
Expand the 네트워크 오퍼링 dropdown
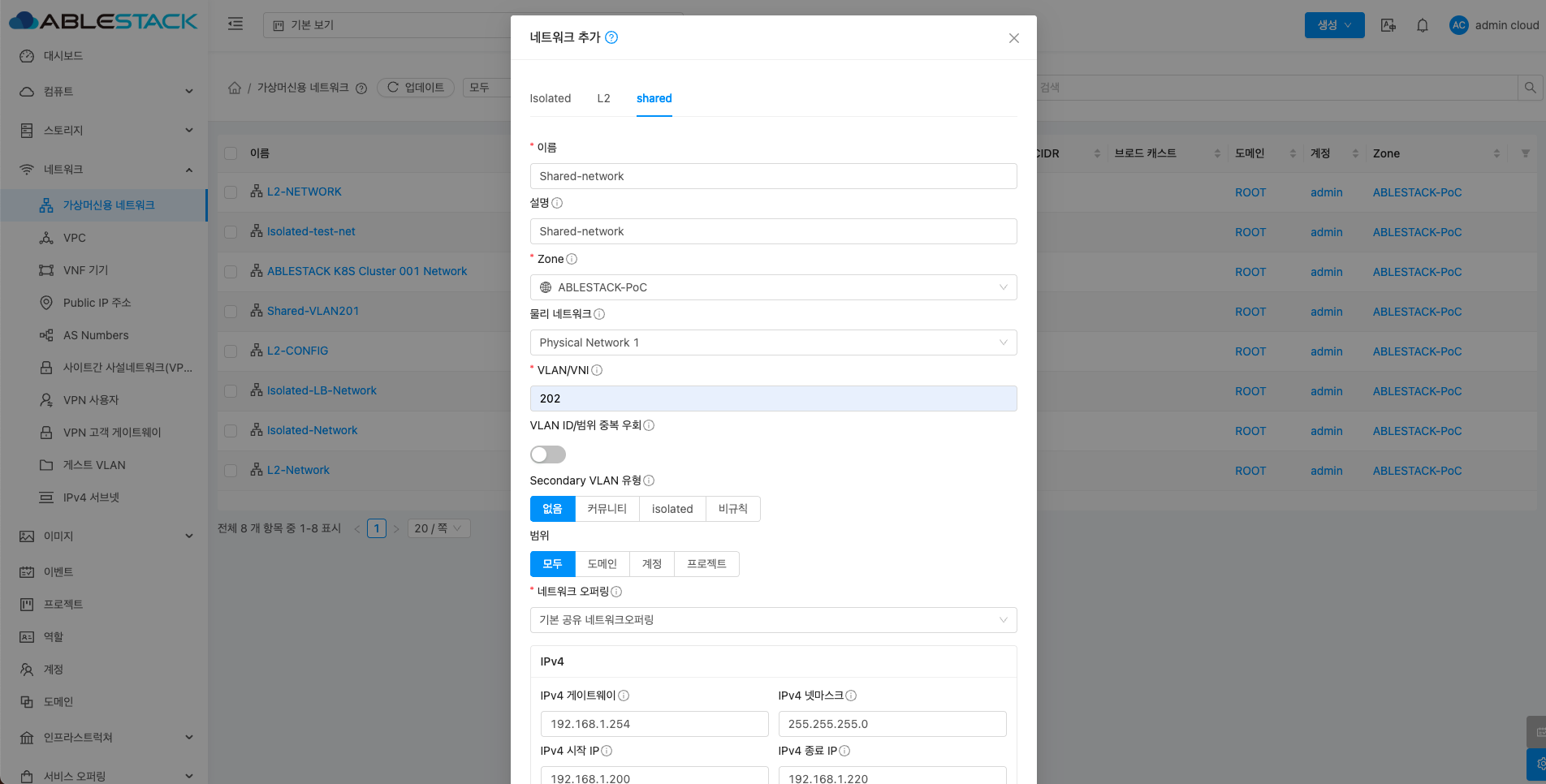pos(772,620)
